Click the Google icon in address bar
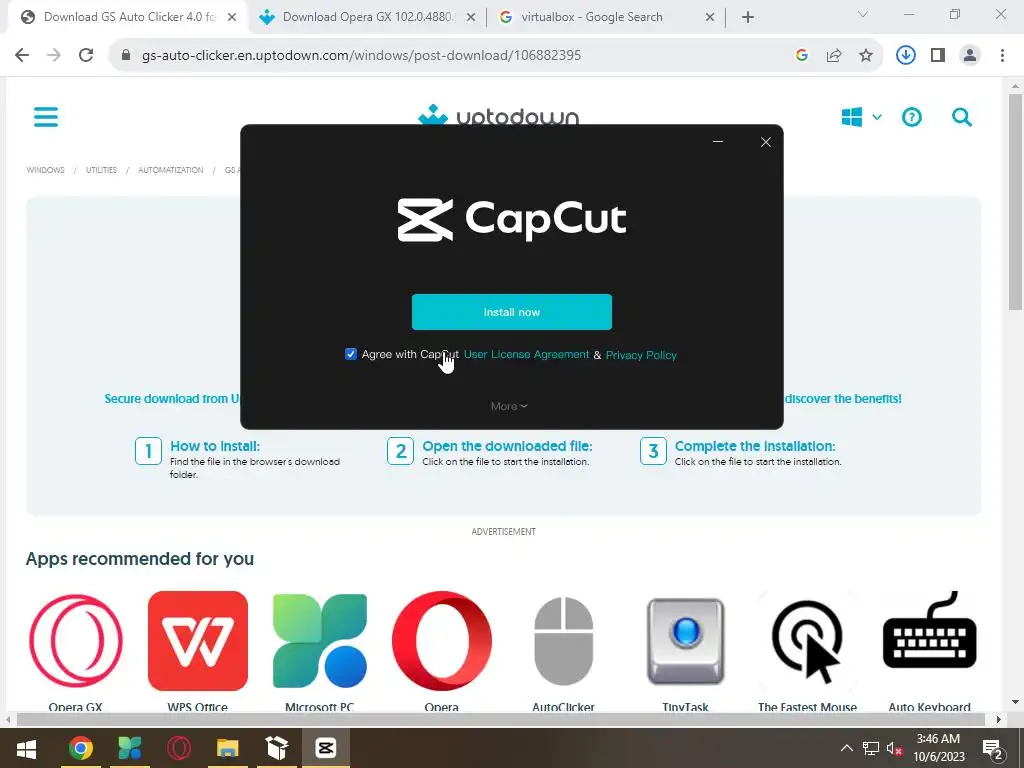The image size is (1024, 768). (x=801, y=56)
